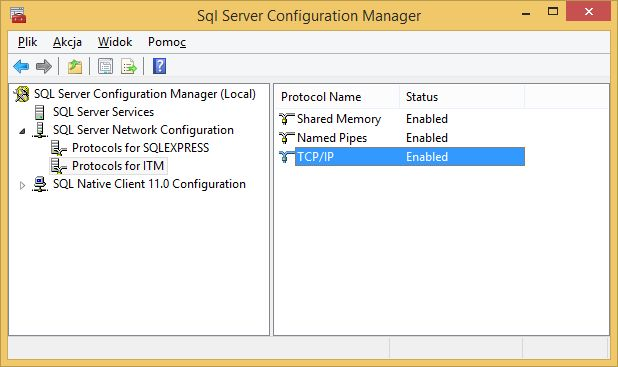The image size is (618, 367).
Task: Click the up one level folder icon
Action: coord(74,66)
